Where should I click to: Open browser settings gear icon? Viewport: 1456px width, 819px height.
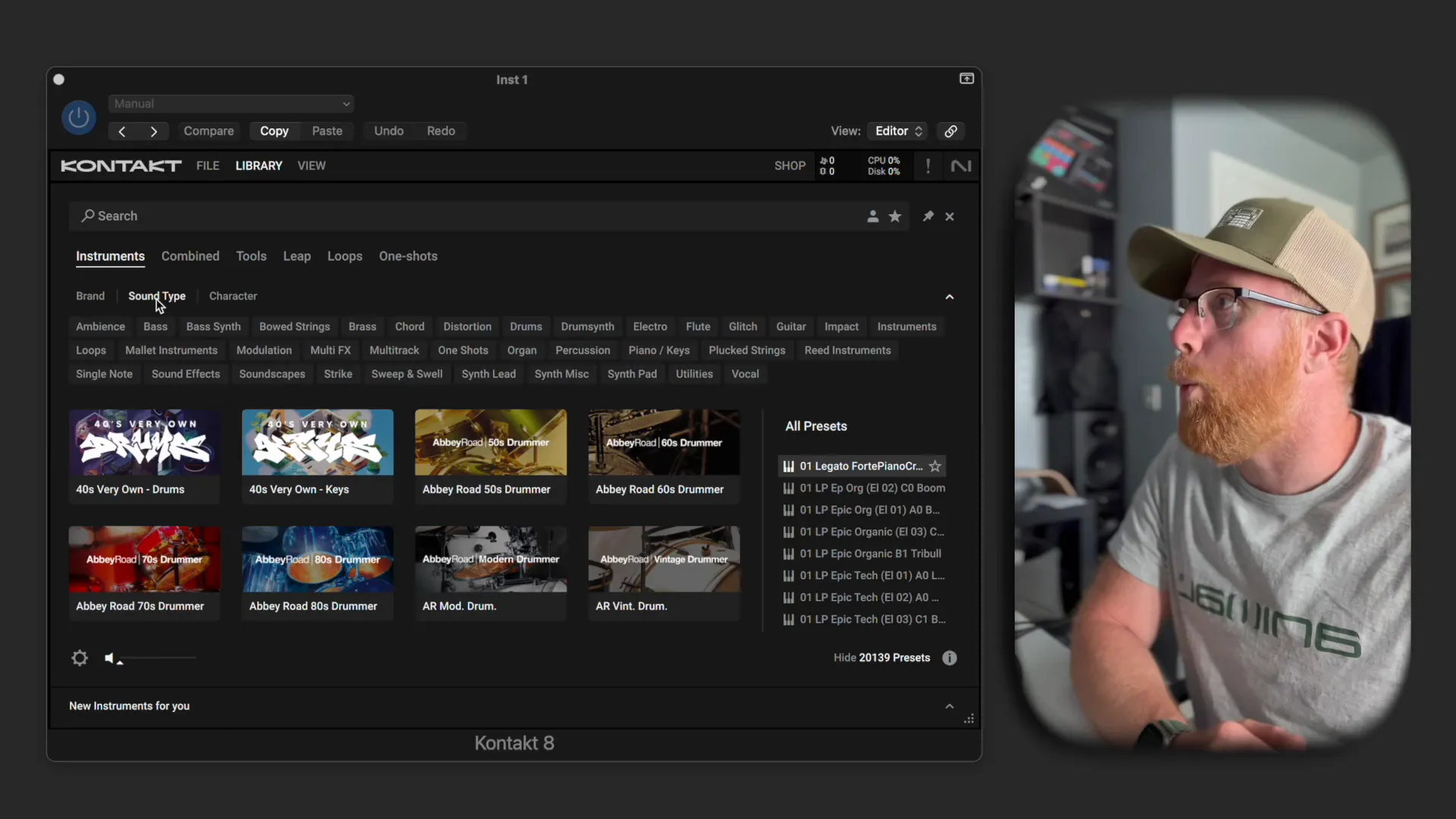point(80,658)
